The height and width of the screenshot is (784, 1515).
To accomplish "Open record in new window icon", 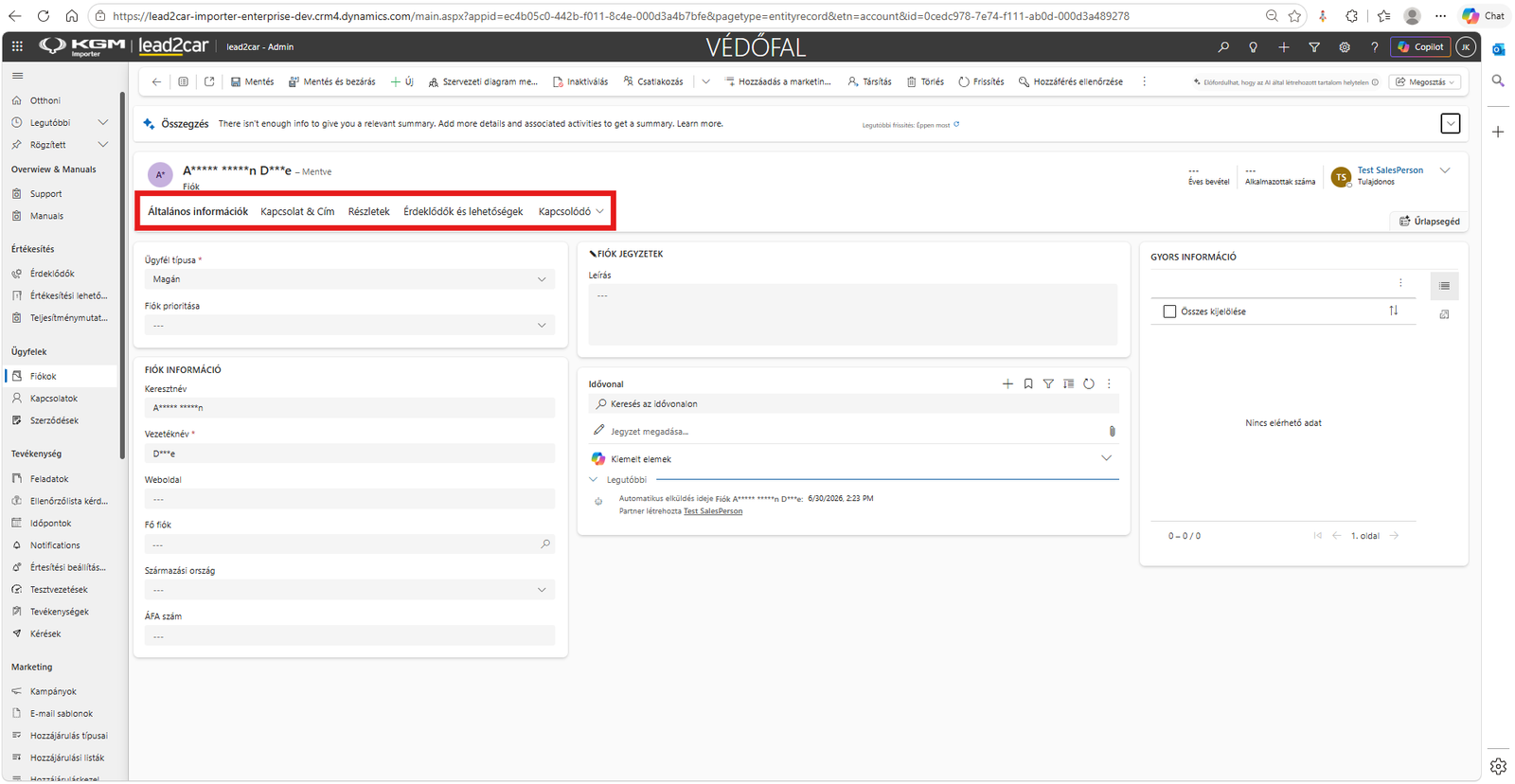I will [x=209, y=81].
